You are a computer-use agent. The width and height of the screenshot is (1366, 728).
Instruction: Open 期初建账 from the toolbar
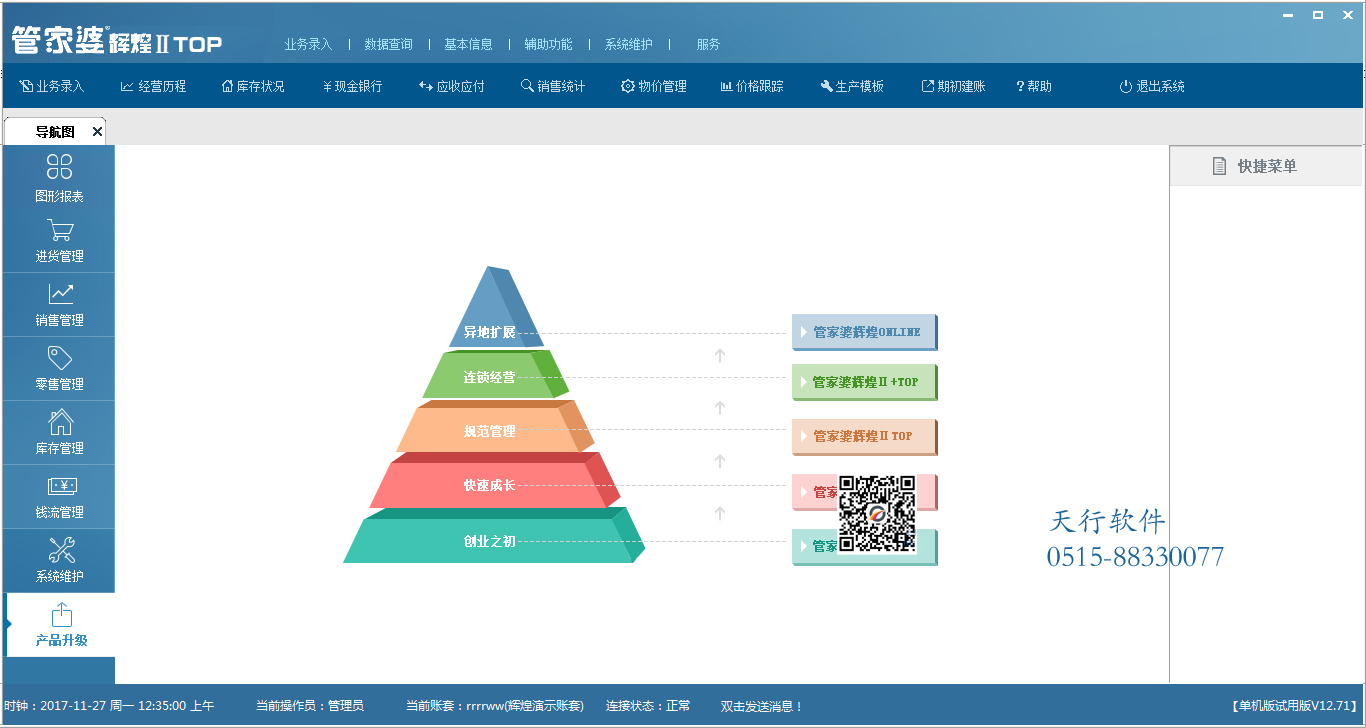(953, 86)
